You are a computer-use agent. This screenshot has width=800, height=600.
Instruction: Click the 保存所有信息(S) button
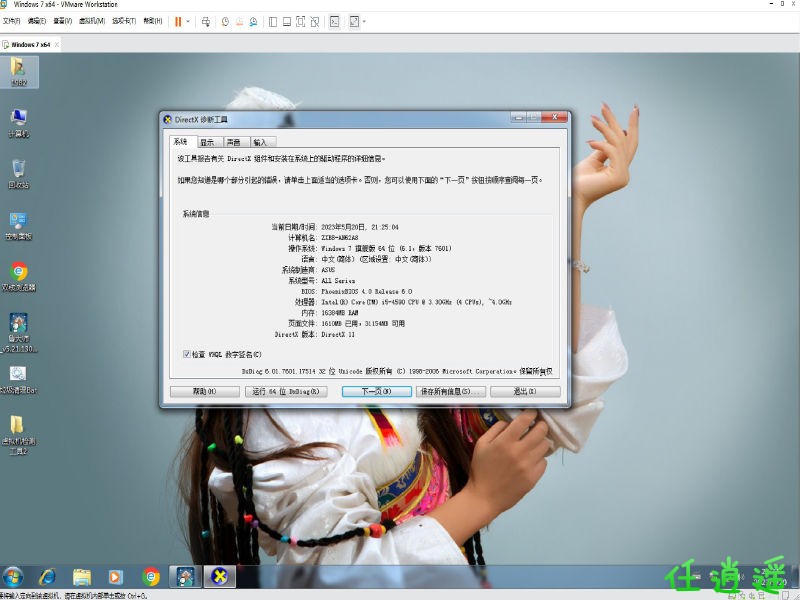[x=451, y=391]
